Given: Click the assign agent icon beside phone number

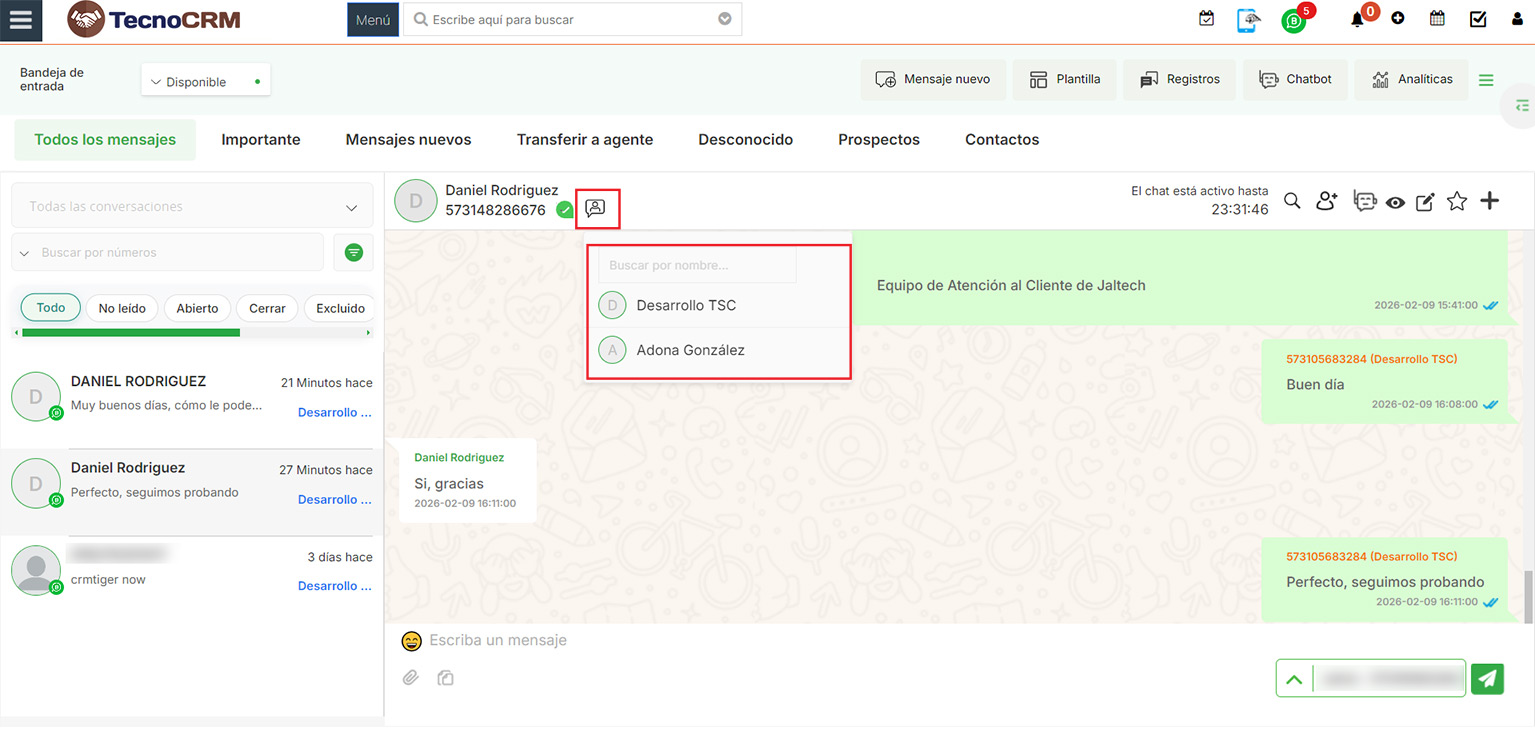Looking at the screenshot, I should (x=596, y=208).
